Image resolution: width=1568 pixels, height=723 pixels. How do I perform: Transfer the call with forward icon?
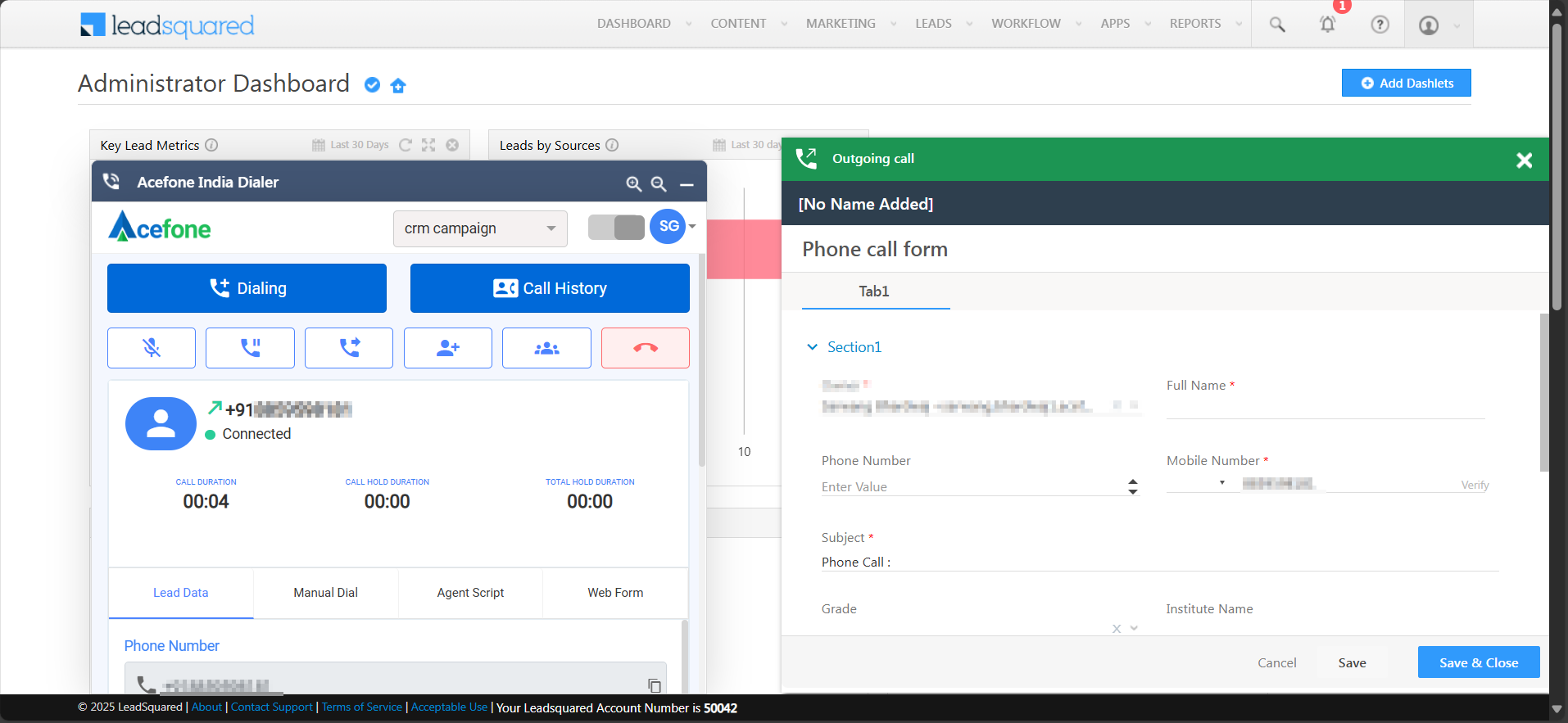tap(349, 348)
